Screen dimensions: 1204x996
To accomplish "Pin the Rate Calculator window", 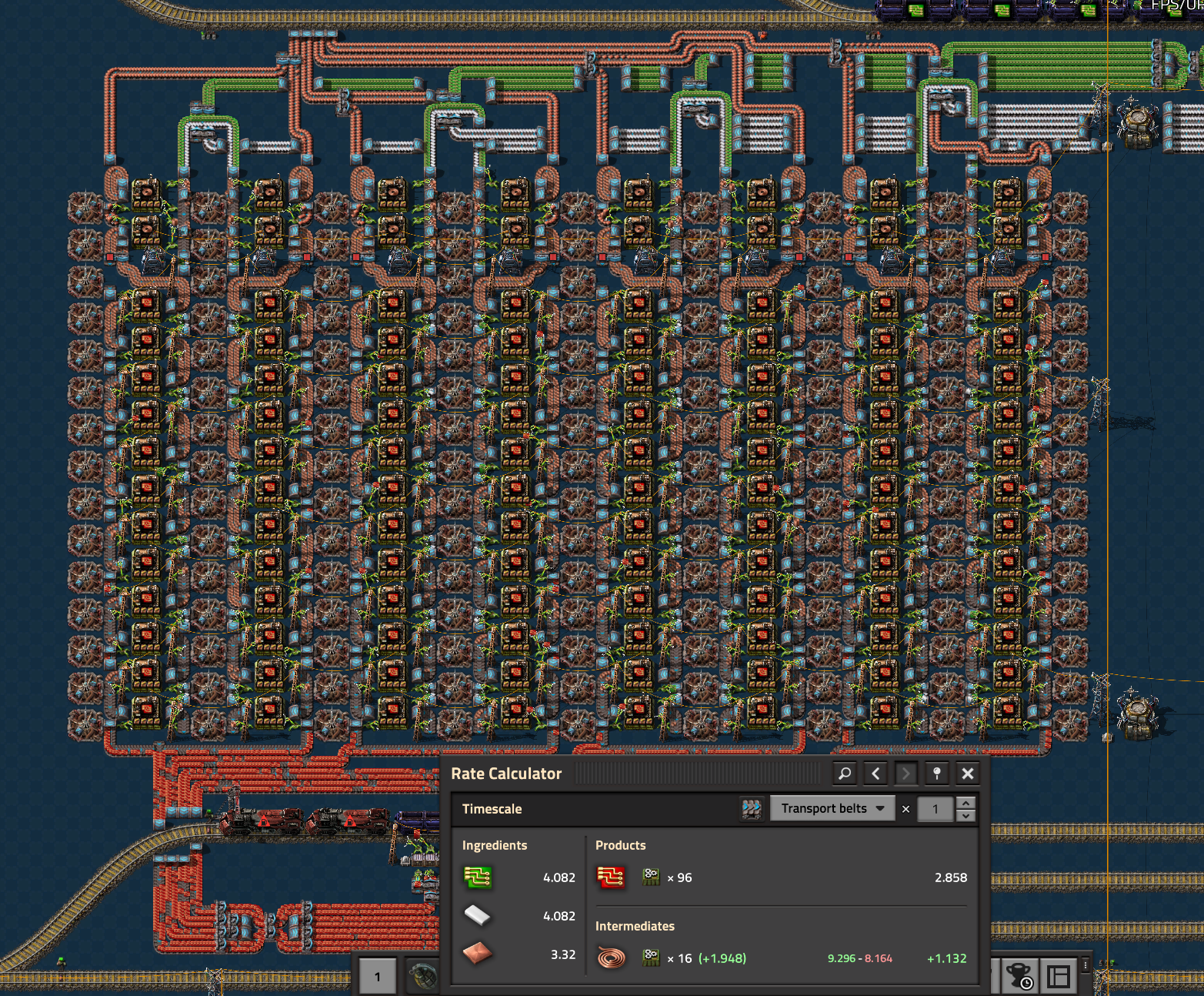I will click(x=937, y=774).
